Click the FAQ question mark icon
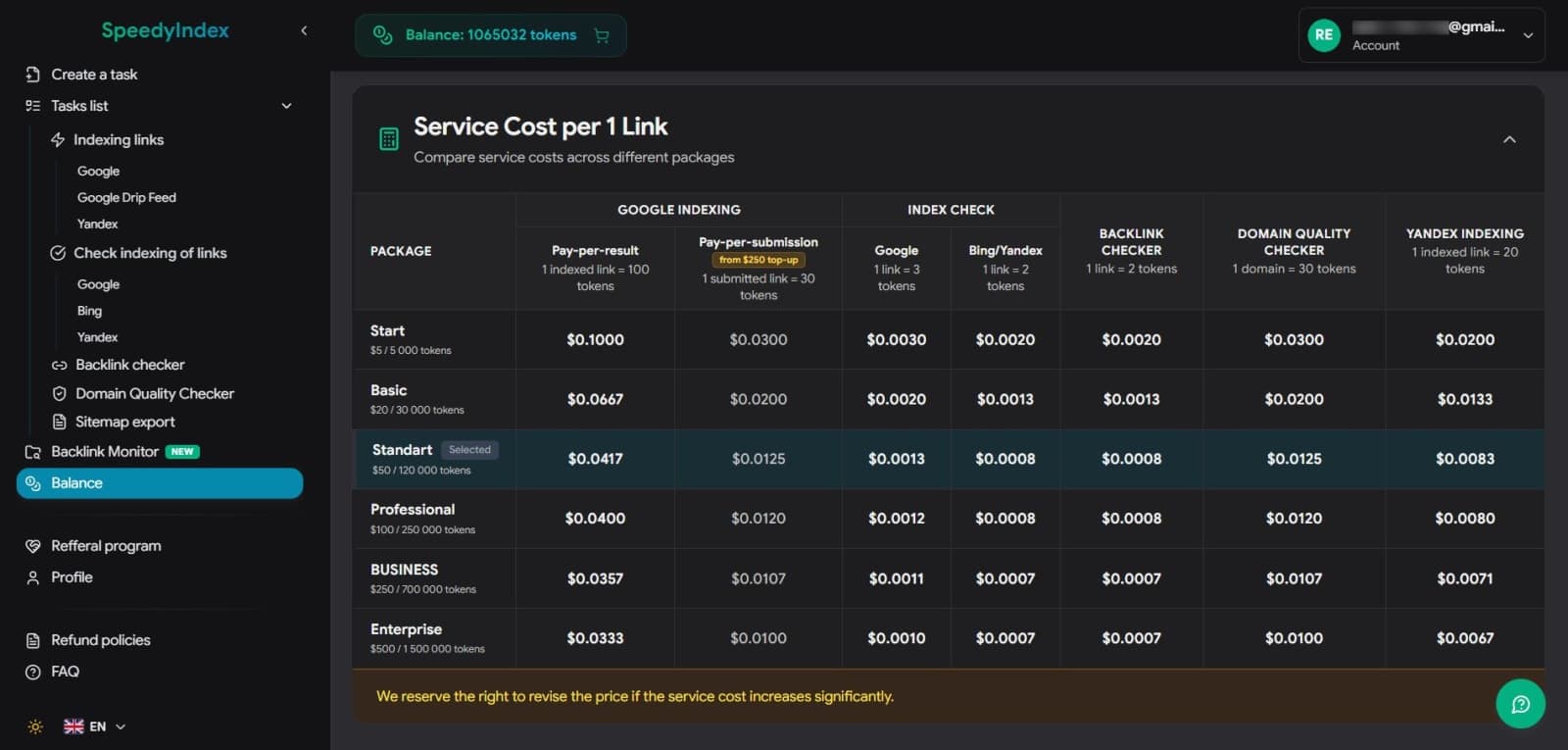Screen dimensions: 1568x750 tap(32, 672)
